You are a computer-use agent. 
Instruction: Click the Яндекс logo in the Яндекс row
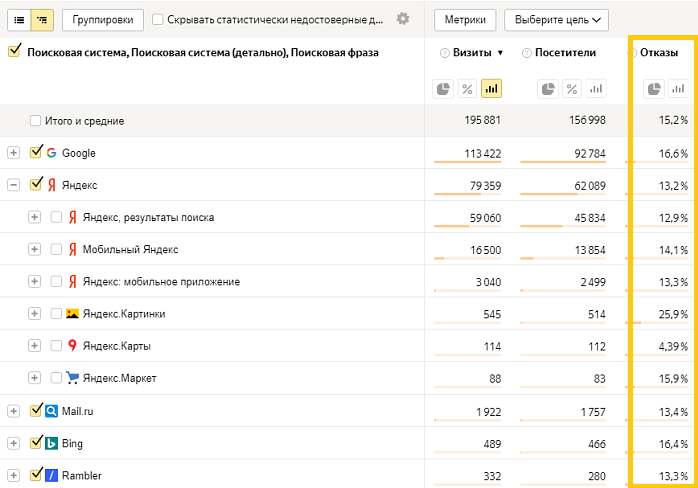[52, 185]
